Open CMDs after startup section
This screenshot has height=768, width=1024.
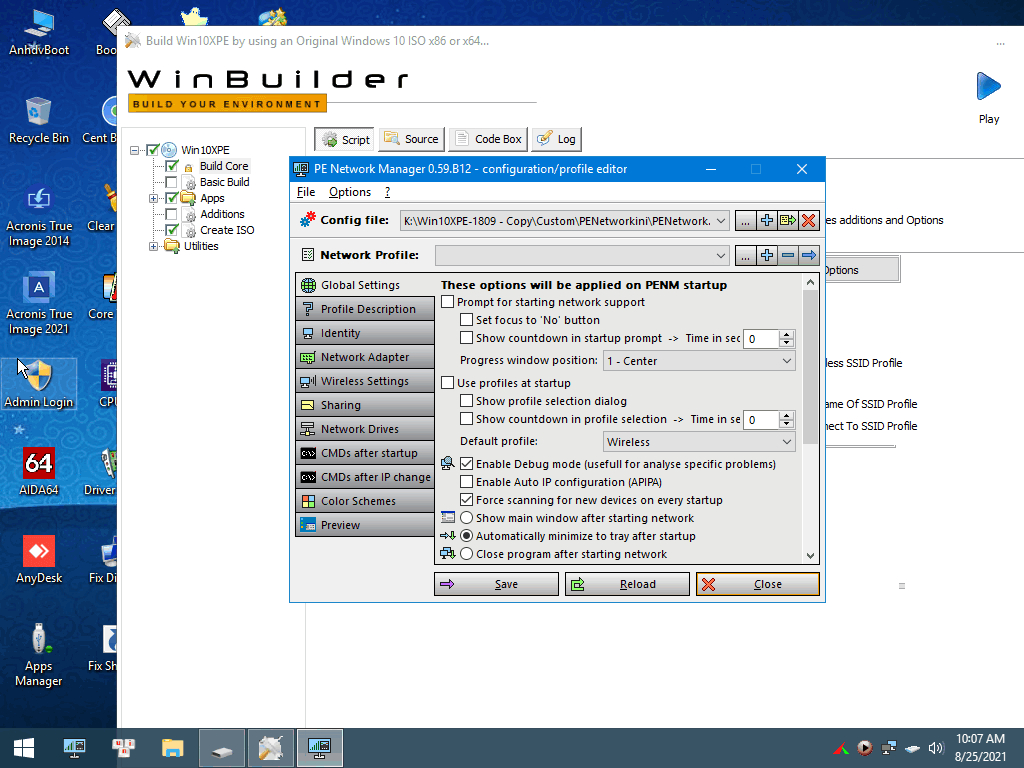pyautogui.click(x=365, y=453)
